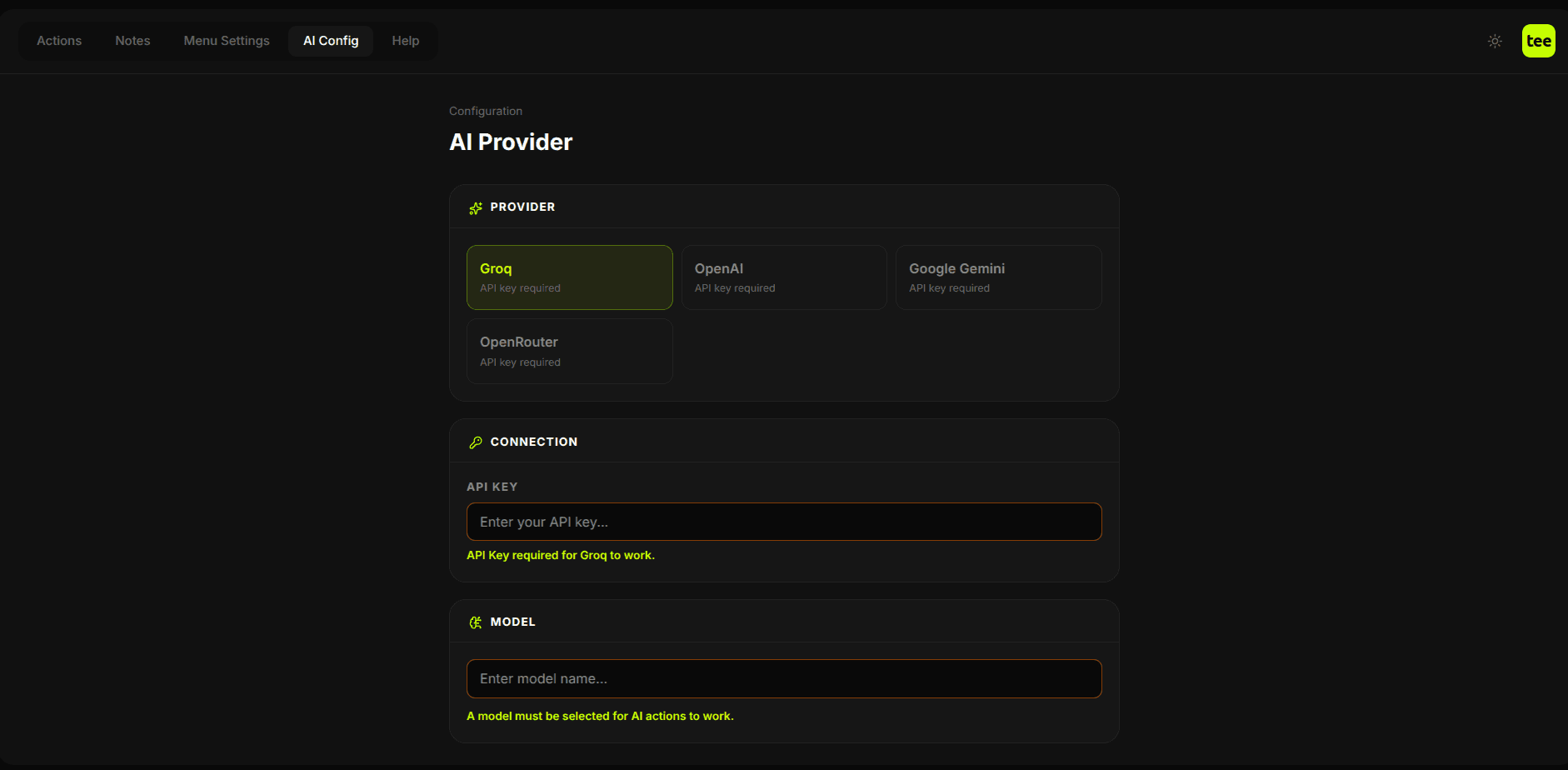This screenshot has height=770, width=1568.
Task: Click the Configuration breadcrumb label
Action: [x=486, y=111]
